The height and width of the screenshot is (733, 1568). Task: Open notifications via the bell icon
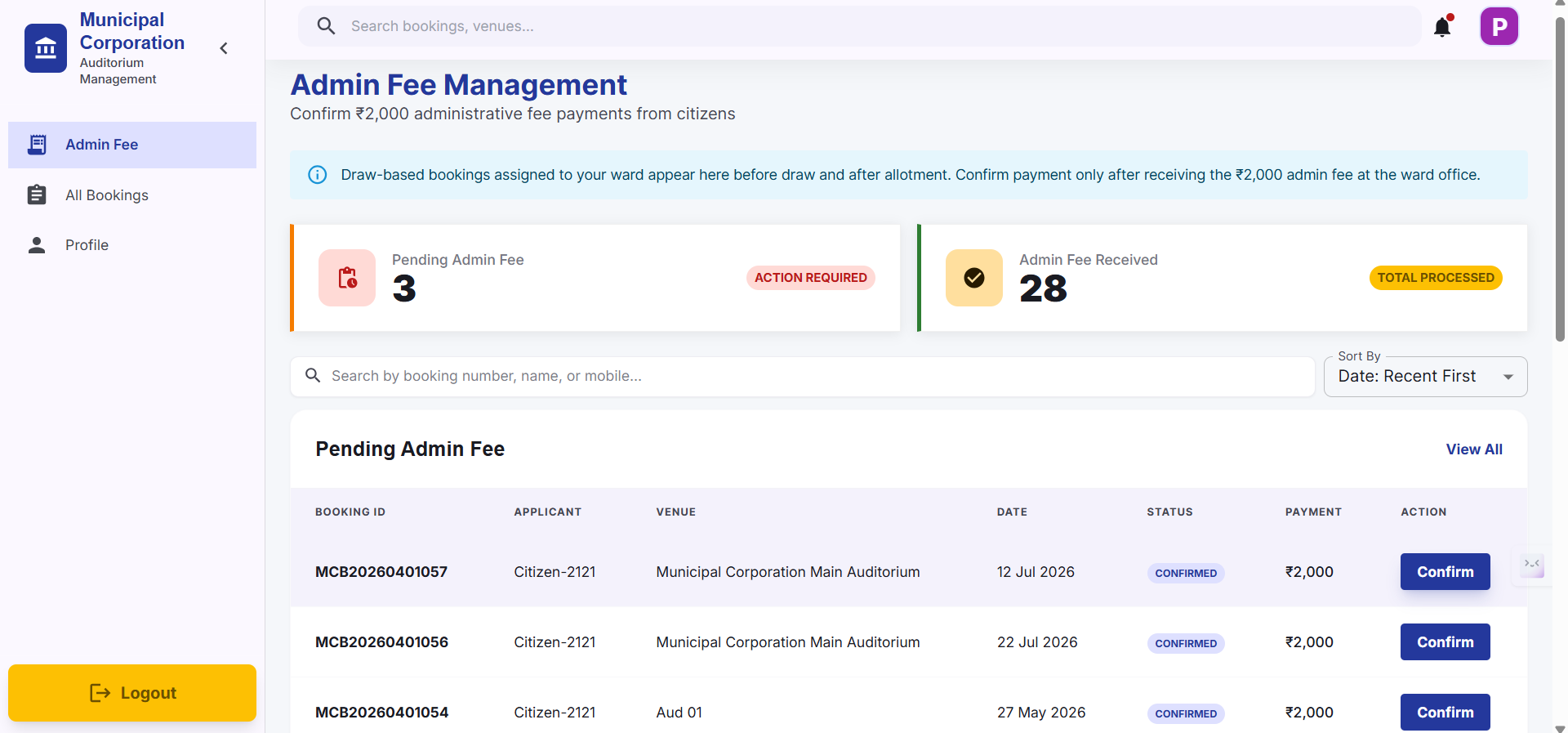[1443, 26]
